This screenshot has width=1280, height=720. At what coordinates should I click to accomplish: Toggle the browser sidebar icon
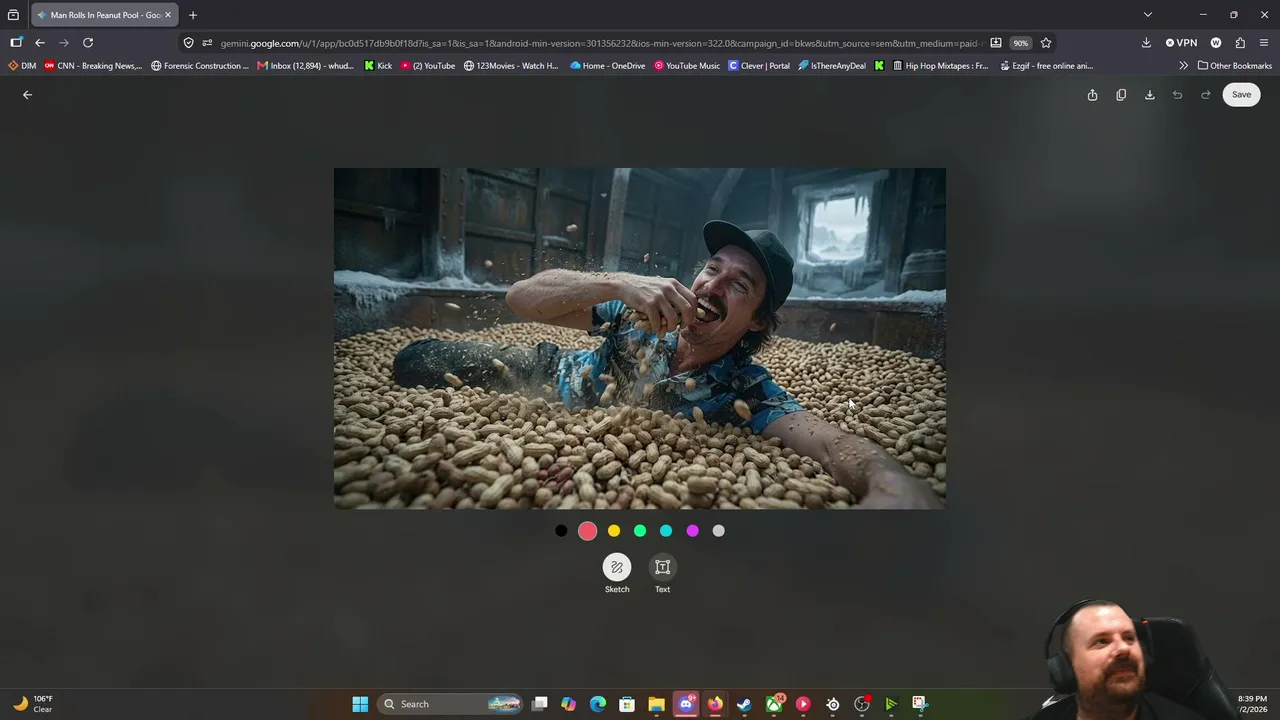pyautogui.click(x=16, y=43)
